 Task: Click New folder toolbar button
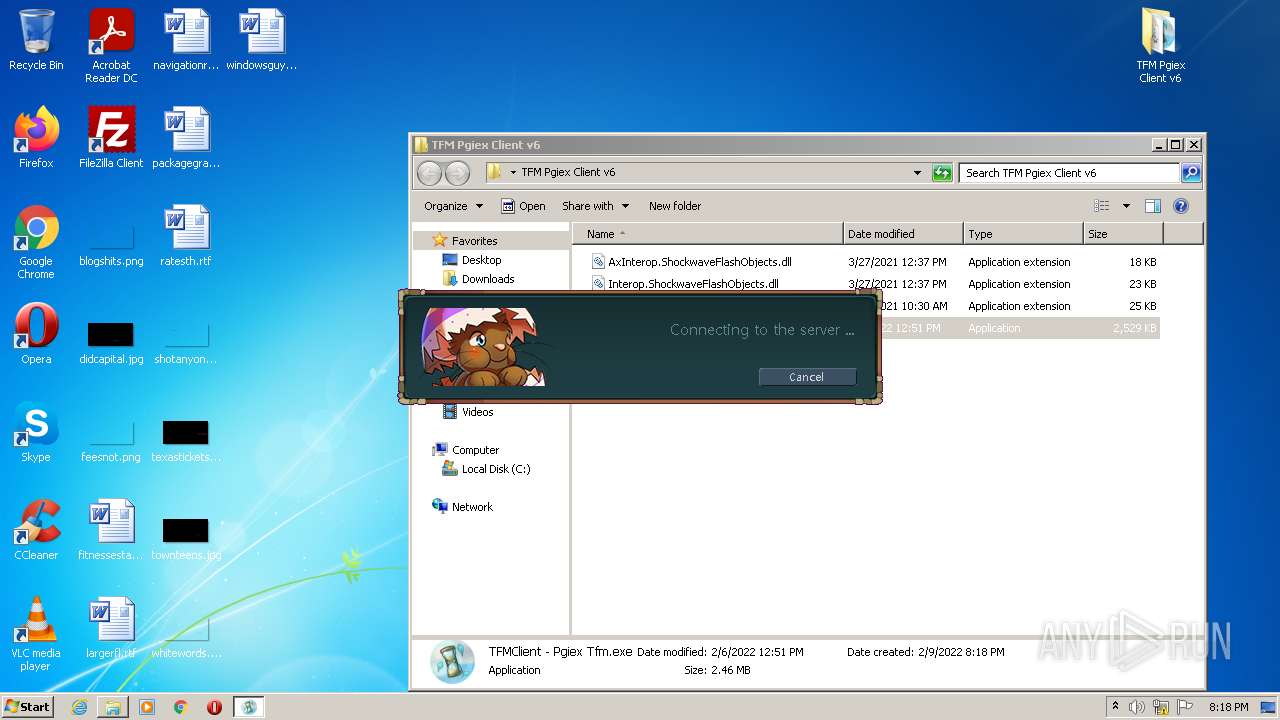[x=675, y=206]
